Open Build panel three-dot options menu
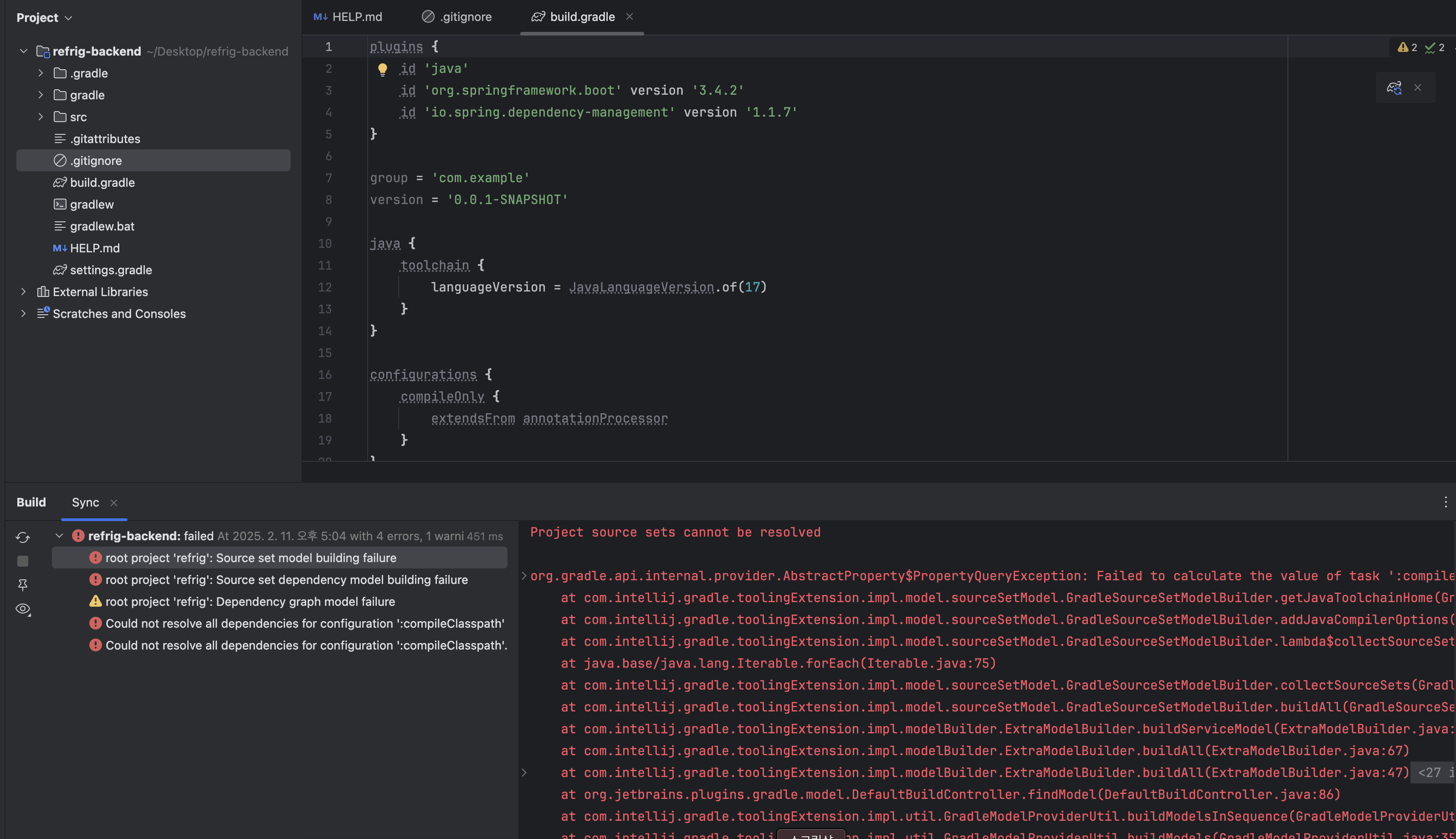The image size is (1456, 839). click(x=1445, y=502)
